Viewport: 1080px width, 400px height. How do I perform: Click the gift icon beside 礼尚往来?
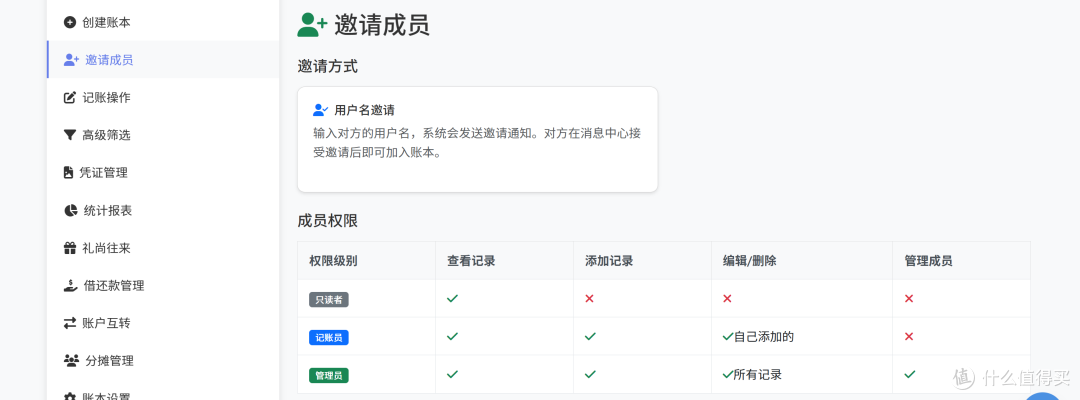70,248
